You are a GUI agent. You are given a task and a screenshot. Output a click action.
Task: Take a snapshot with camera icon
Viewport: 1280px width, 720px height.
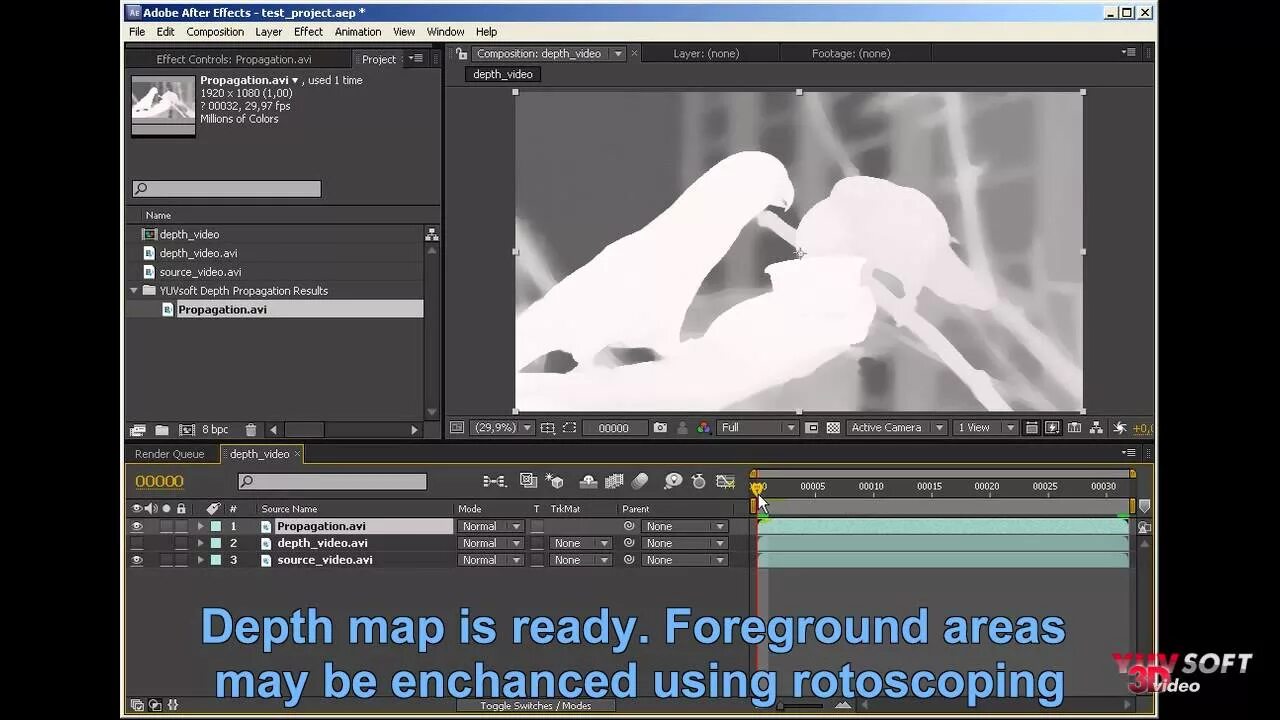tap(660, 427)
